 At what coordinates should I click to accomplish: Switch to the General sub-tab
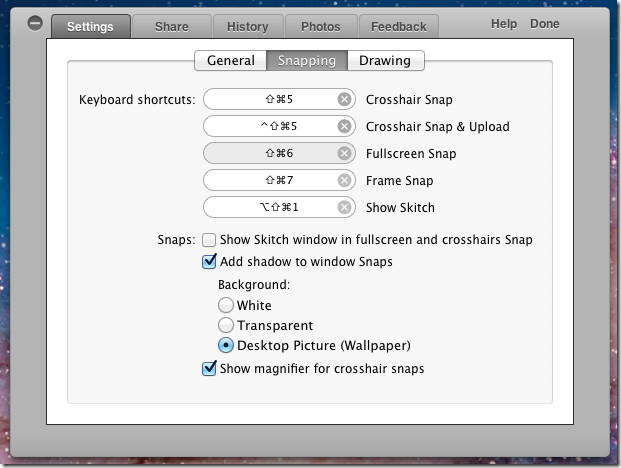[x=230, y=61]
